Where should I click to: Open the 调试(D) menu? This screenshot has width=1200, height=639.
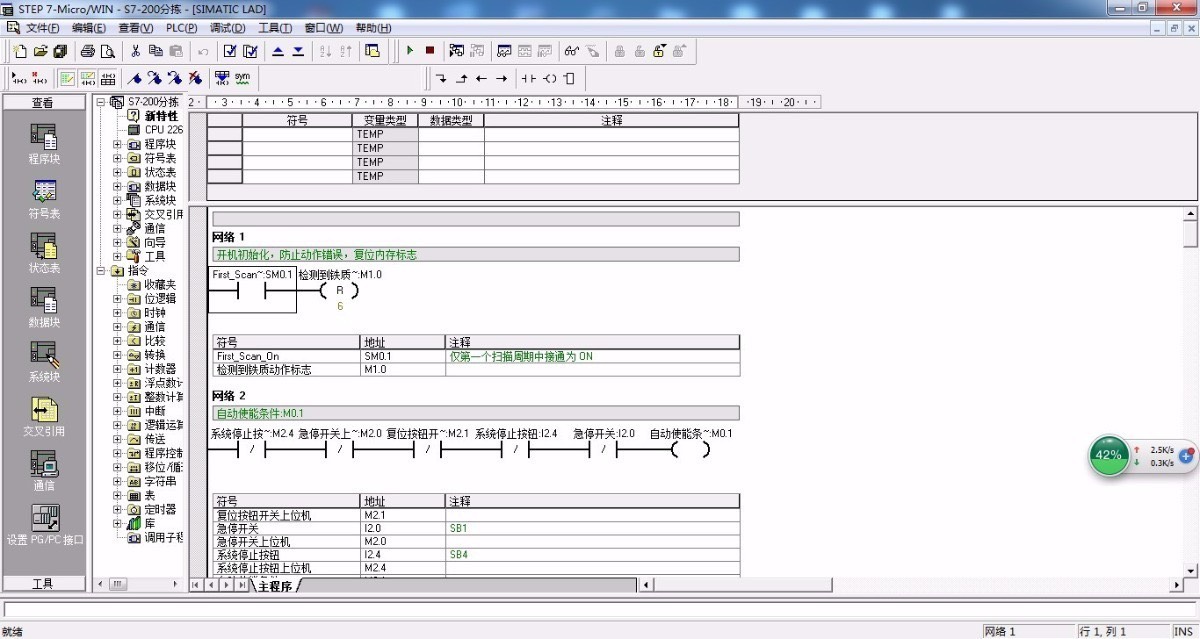(x=228, y=28)
